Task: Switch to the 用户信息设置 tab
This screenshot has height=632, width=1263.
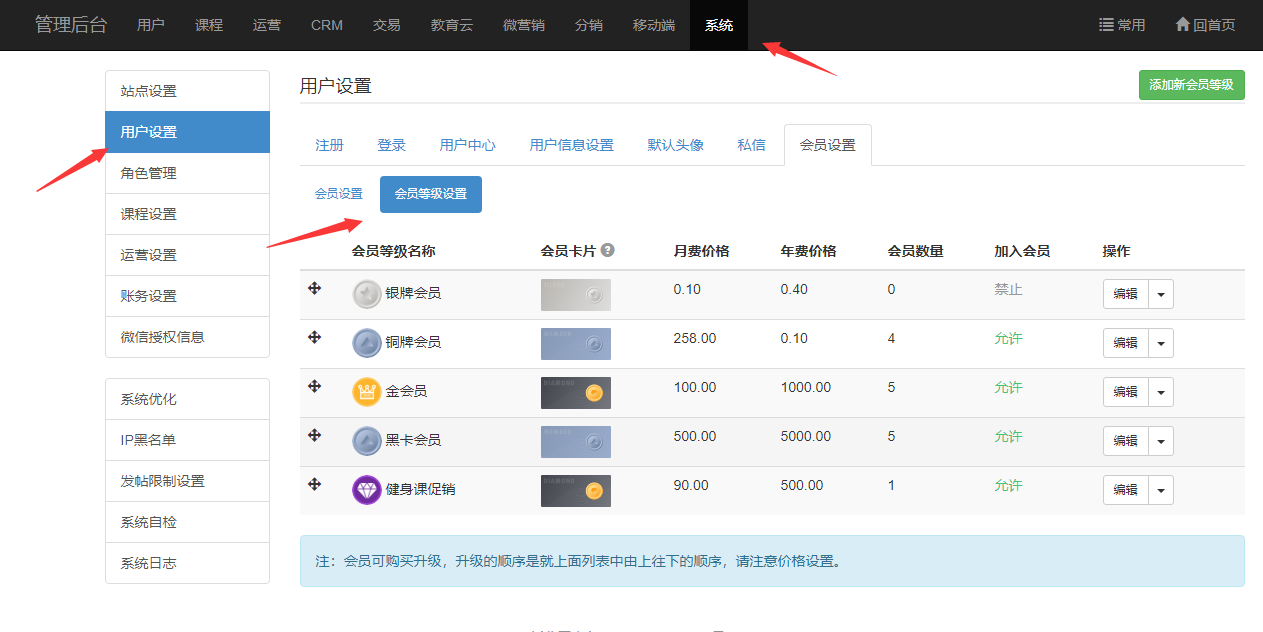Action: pyautogui.click(x=571, y=145)
